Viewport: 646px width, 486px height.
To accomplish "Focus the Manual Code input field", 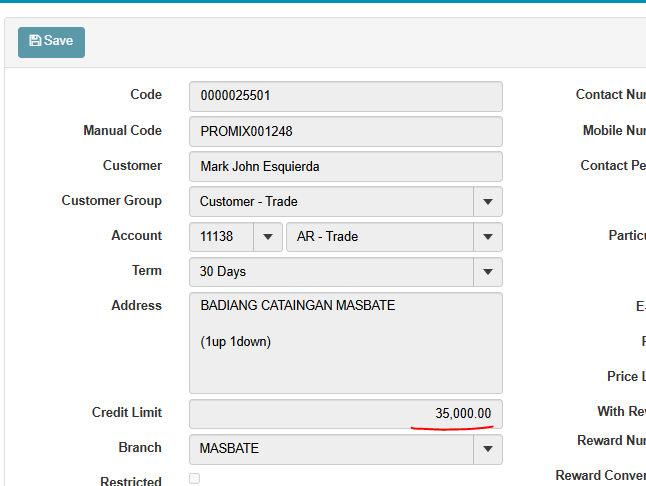I will (345, 131).
